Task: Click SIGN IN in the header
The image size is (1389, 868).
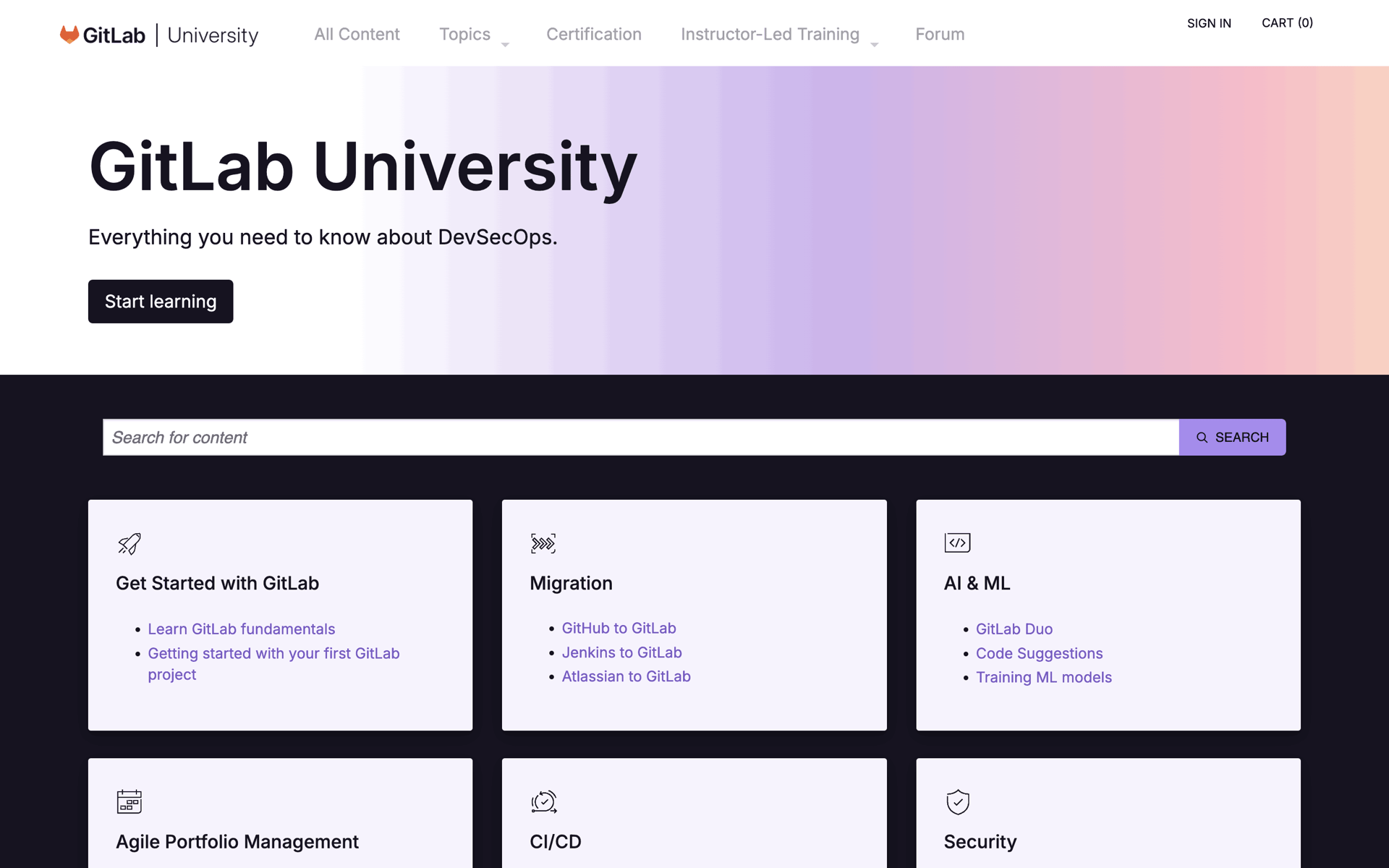Action: 1209,23
